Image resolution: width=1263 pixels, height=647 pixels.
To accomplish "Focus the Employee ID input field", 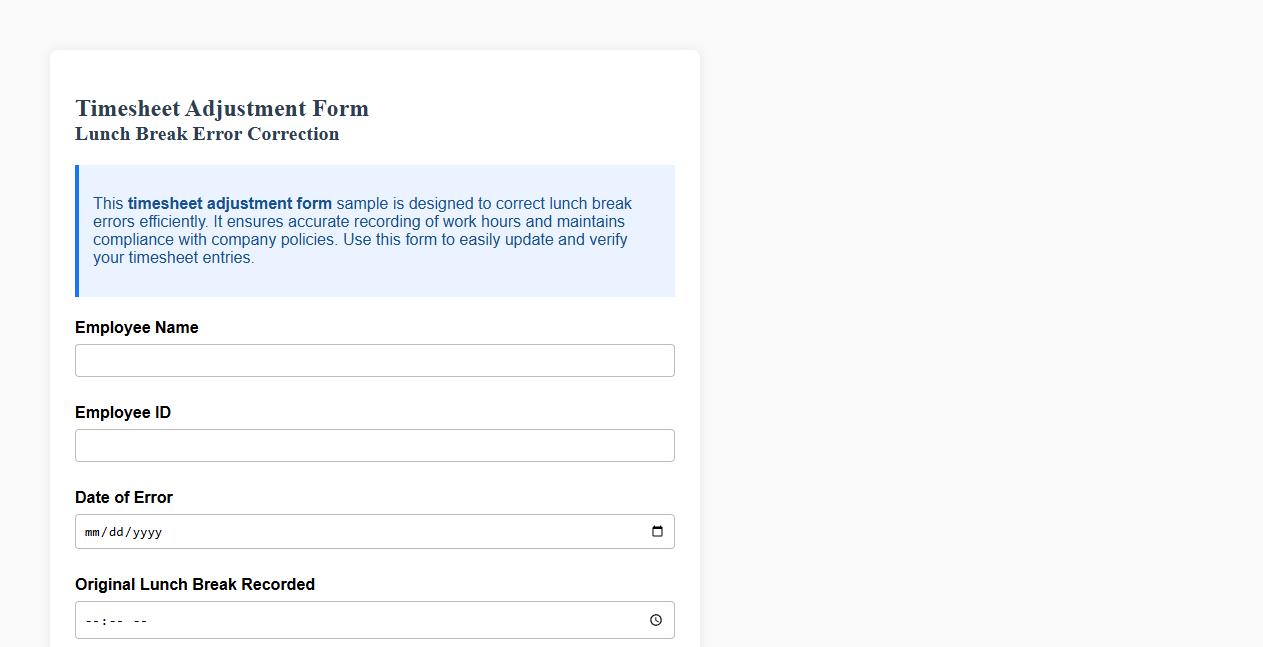I will [375, 445].
